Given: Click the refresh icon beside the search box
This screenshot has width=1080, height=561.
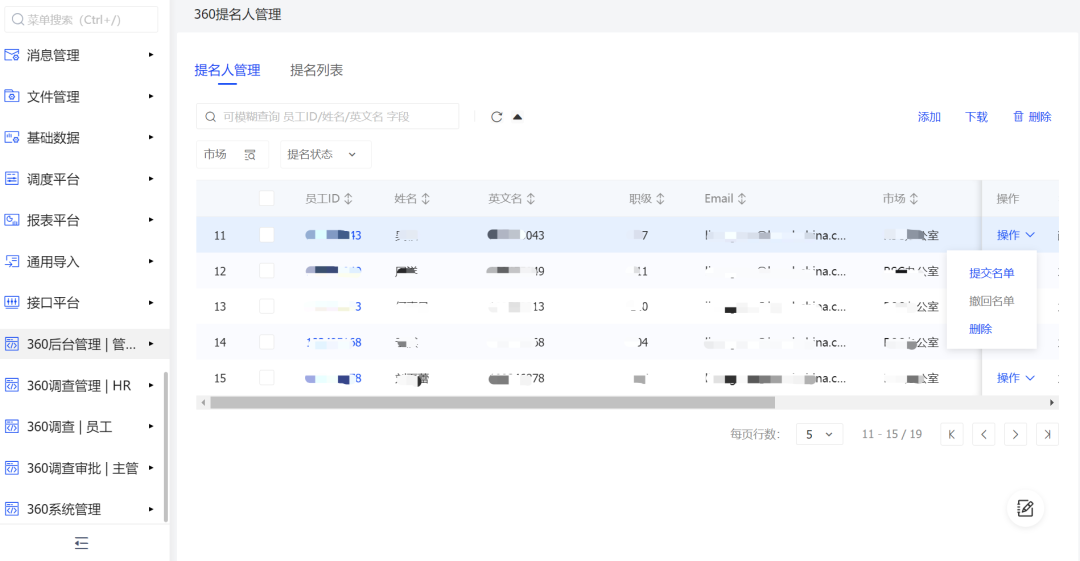Looking at the screenshot, I should click(497, 117).
